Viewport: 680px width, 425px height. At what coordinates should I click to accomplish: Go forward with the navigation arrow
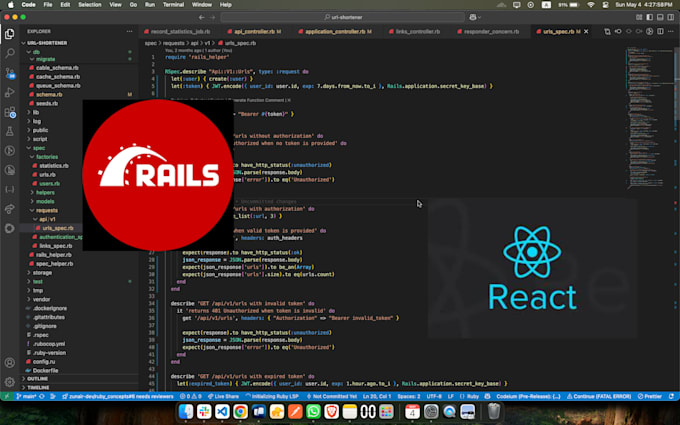pyautogui.click(x=212, y=17)
